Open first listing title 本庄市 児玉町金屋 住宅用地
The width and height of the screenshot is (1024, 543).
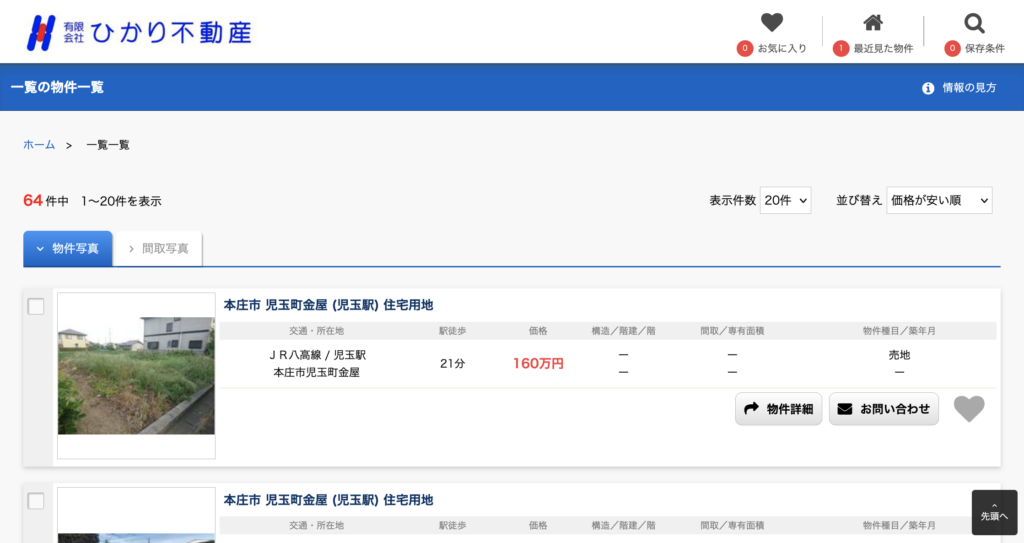click(x=328, y=305)
